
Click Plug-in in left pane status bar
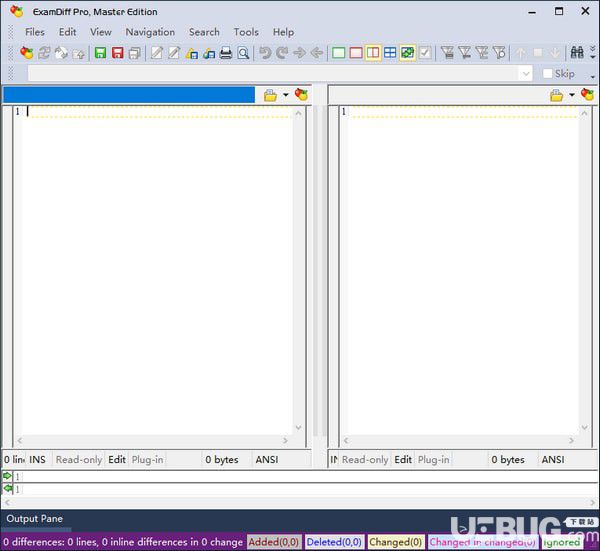coord(147,459)
